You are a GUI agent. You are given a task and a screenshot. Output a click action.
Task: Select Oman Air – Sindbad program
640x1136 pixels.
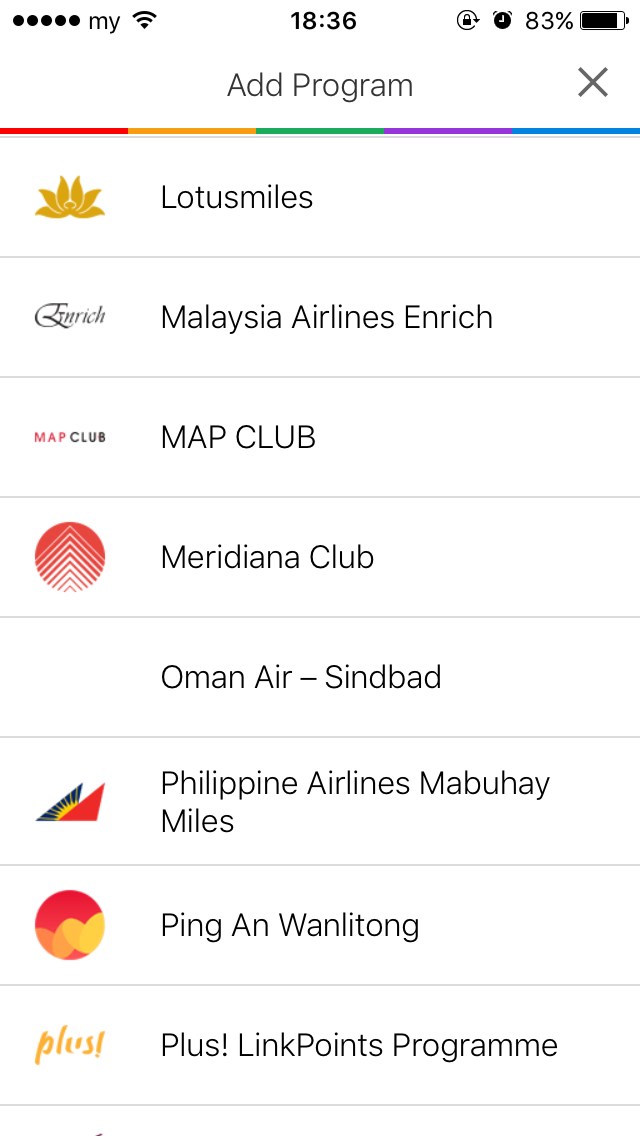coord(301,677)
